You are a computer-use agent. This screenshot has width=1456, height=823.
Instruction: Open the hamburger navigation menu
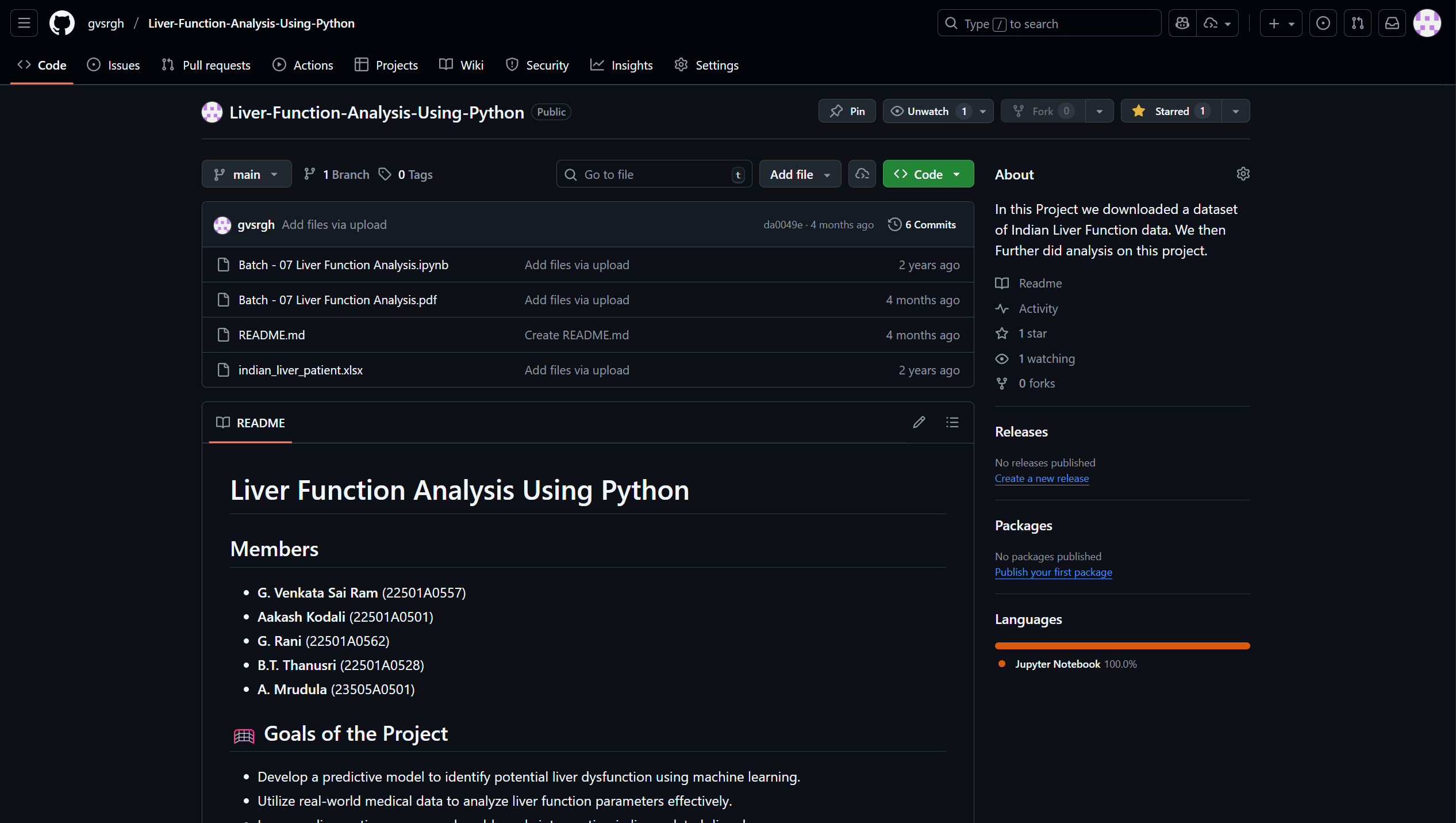[x=24, y=24]
